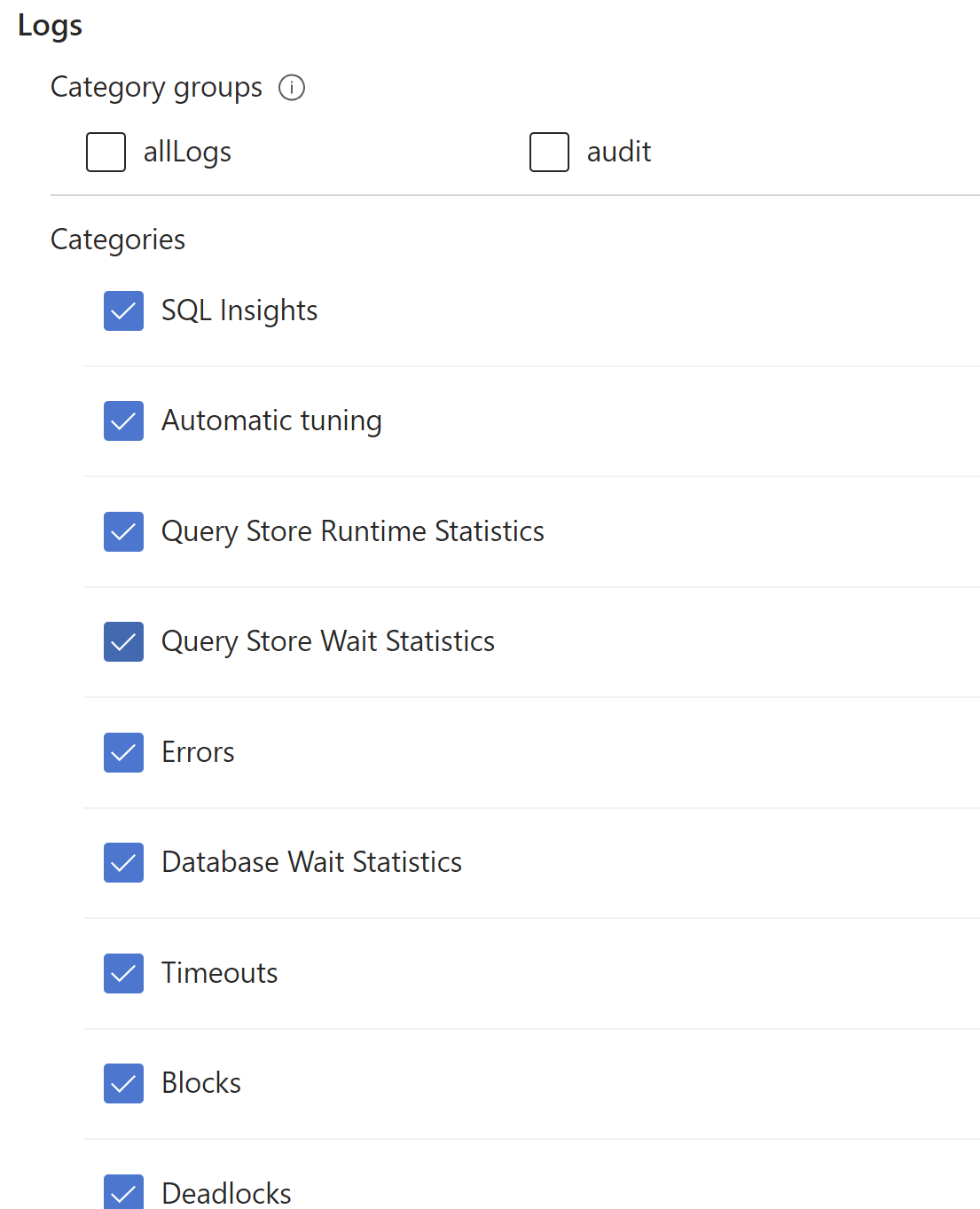The height and width of the screenshot is (1209, 980).
Task: Enable the allLogs category group checkbox
Action: [106, 152]
